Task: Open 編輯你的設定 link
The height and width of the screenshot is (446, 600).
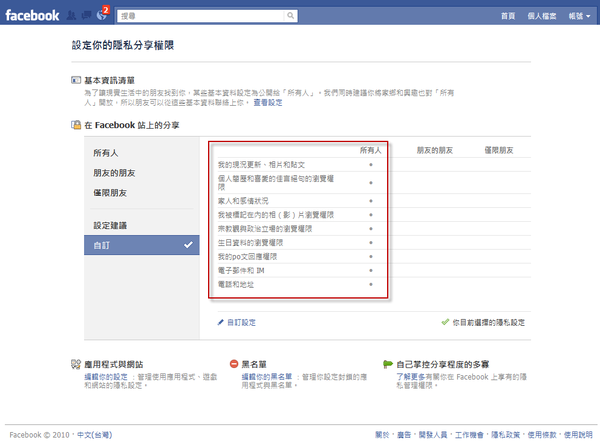Action: (x=106, y=377)
